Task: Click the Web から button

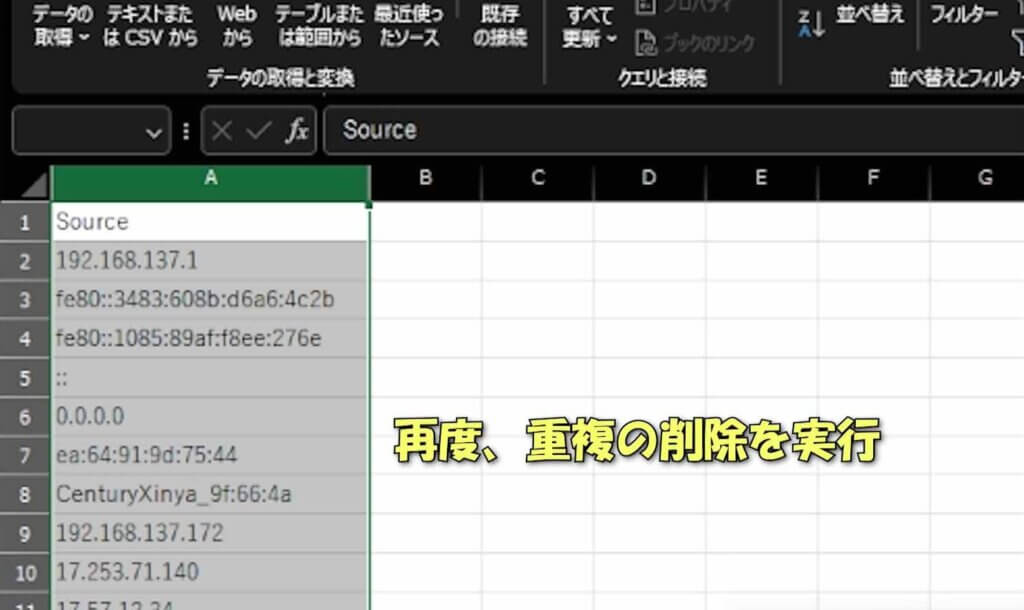Action: (x=238, y=27)
